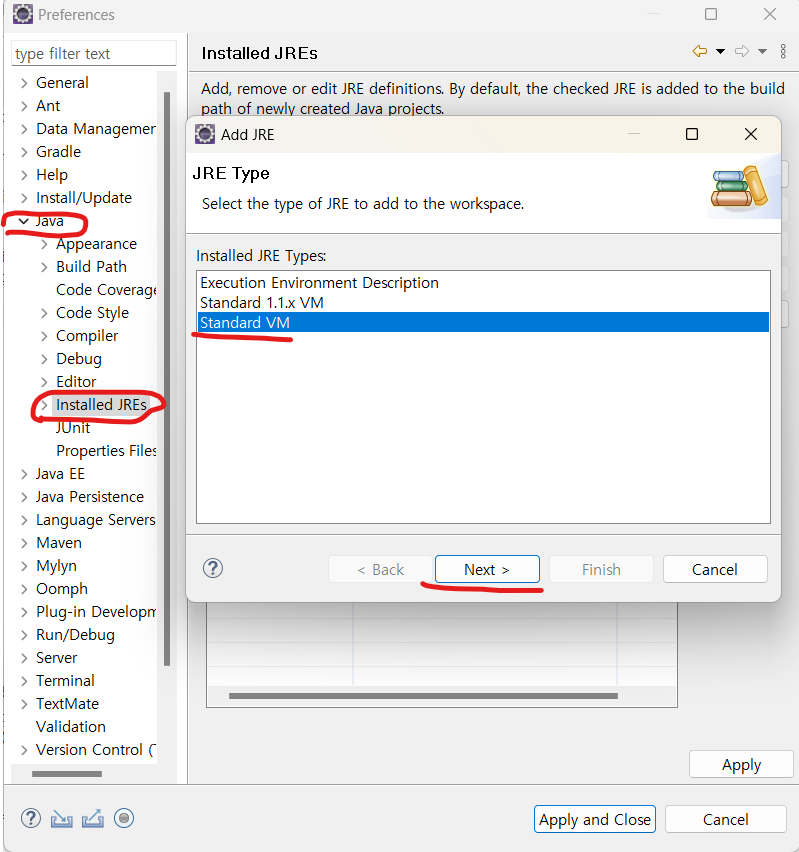Click Apply and Close

point(595,819)
